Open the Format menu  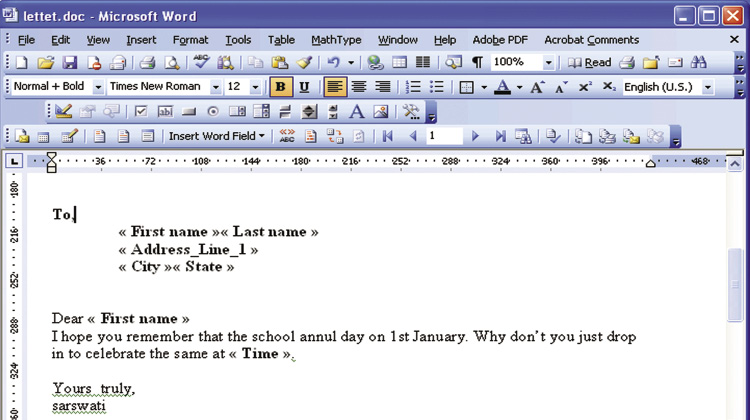[x=190, y=40]
